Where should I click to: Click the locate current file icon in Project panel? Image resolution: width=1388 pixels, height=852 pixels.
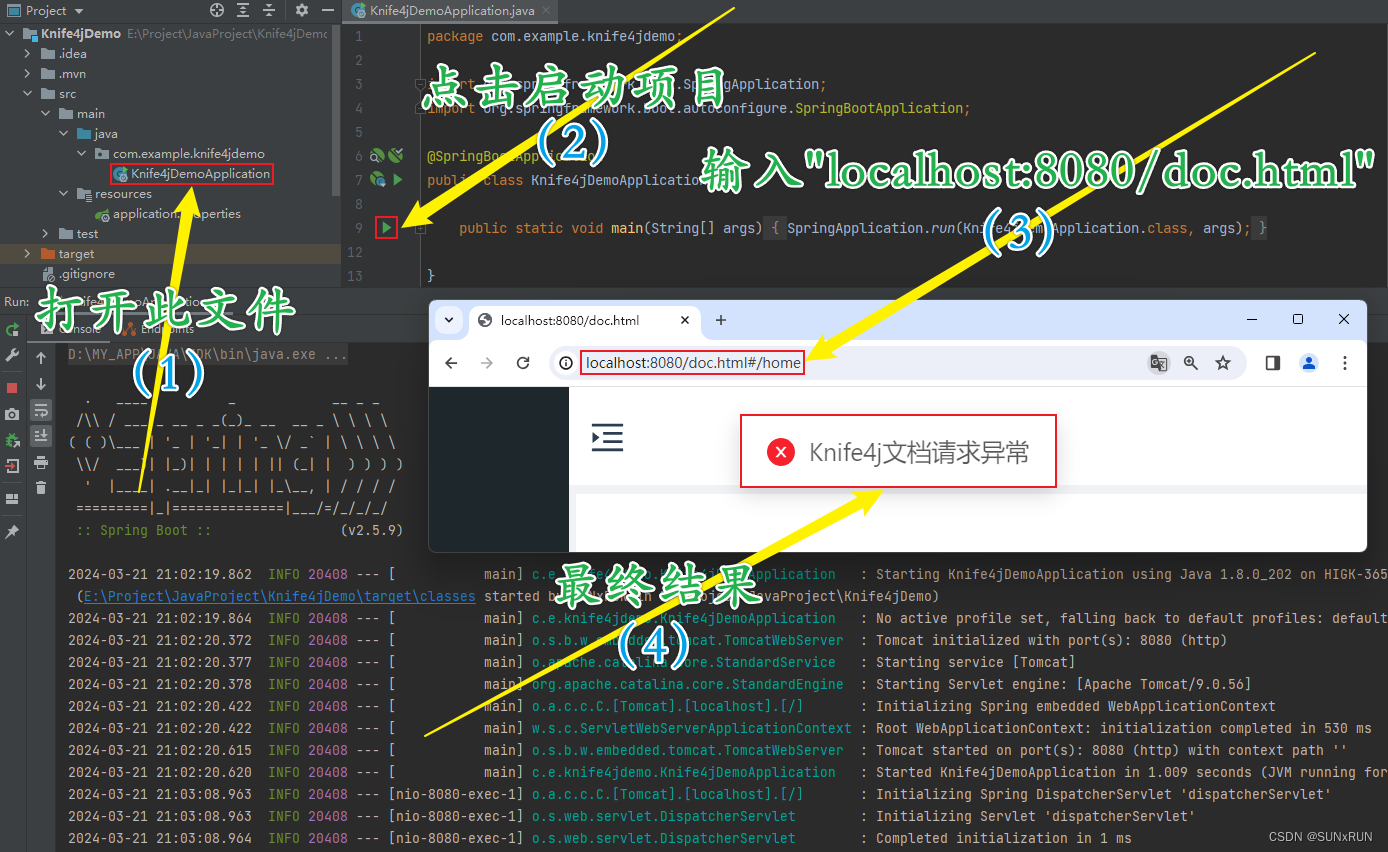point(217,10)
